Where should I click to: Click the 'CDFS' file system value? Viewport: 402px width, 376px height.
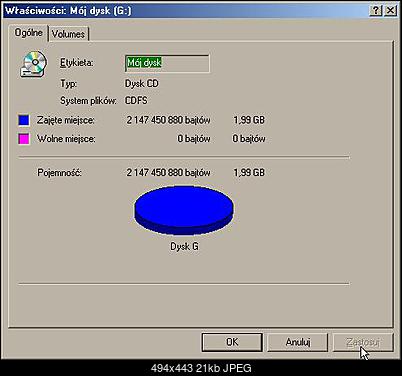(x=136, y=100)
